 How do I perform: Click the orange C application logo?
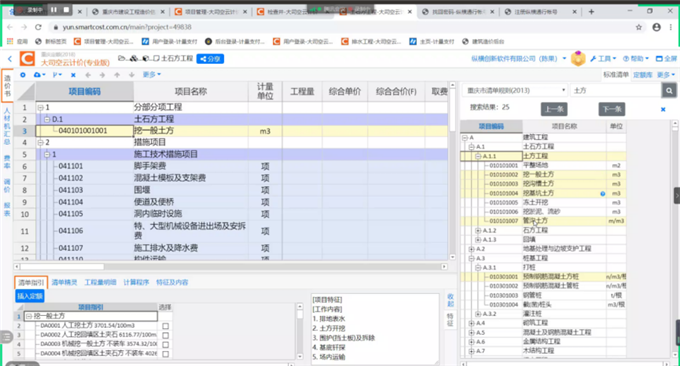tap(27, 59)
